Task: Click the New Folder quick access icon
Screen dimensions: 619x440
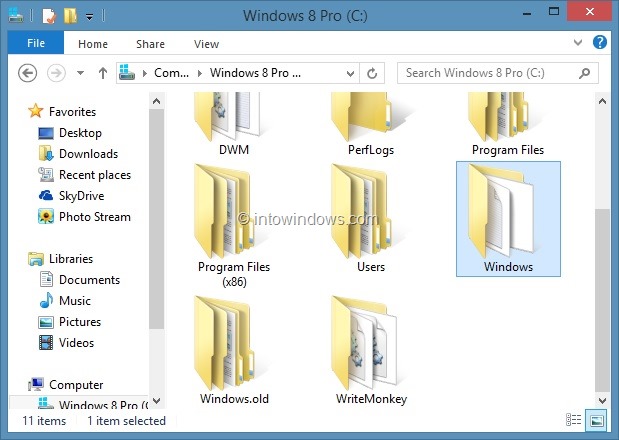Action: [70, 16]
